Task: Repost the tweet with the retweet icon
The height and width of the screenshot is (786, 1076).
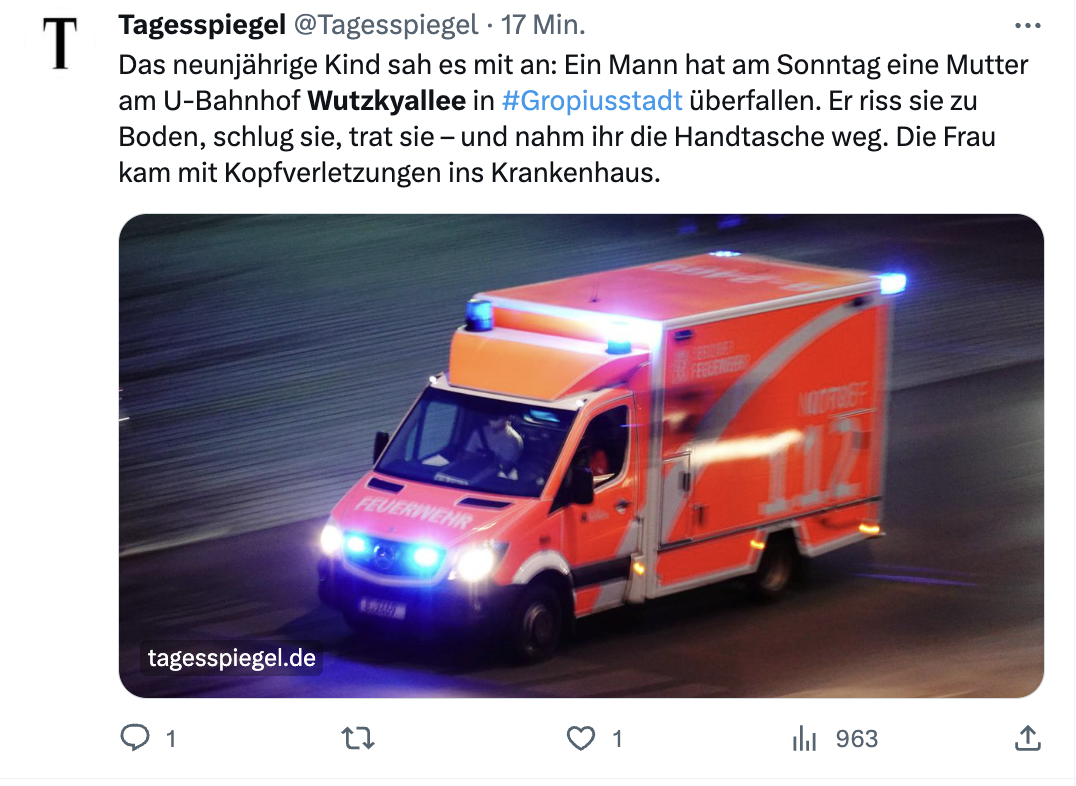Action: (x=358, y=739)
